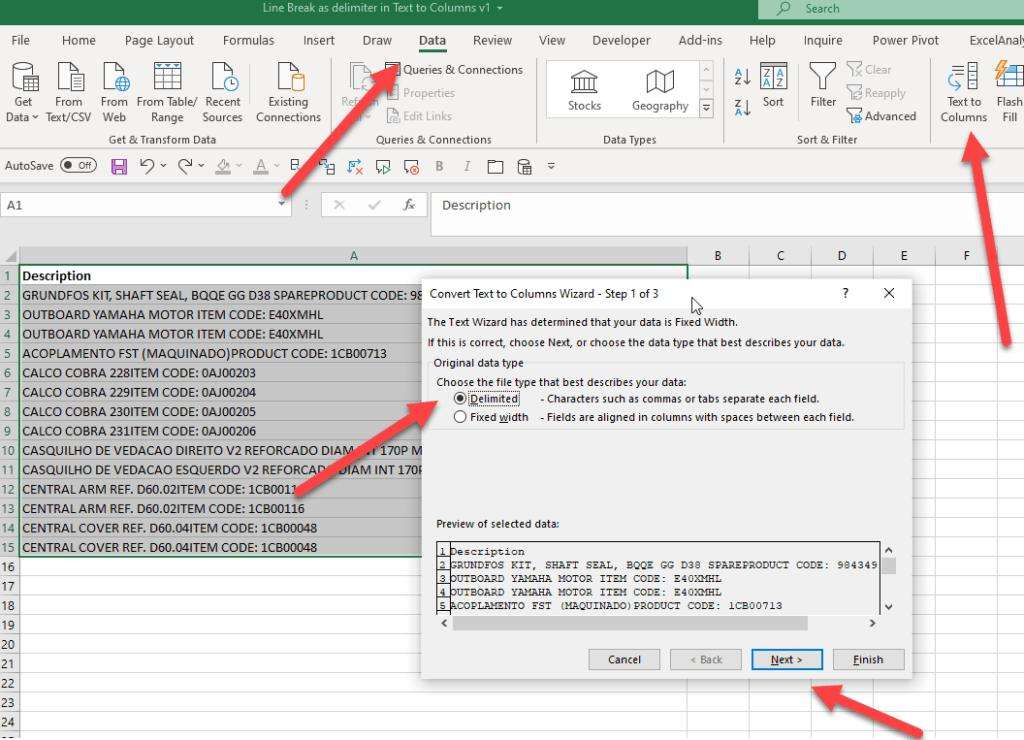This screenshot has height=740, width=1024.
Task: Open the document title dropdown
Action: [x=500, y=8]
